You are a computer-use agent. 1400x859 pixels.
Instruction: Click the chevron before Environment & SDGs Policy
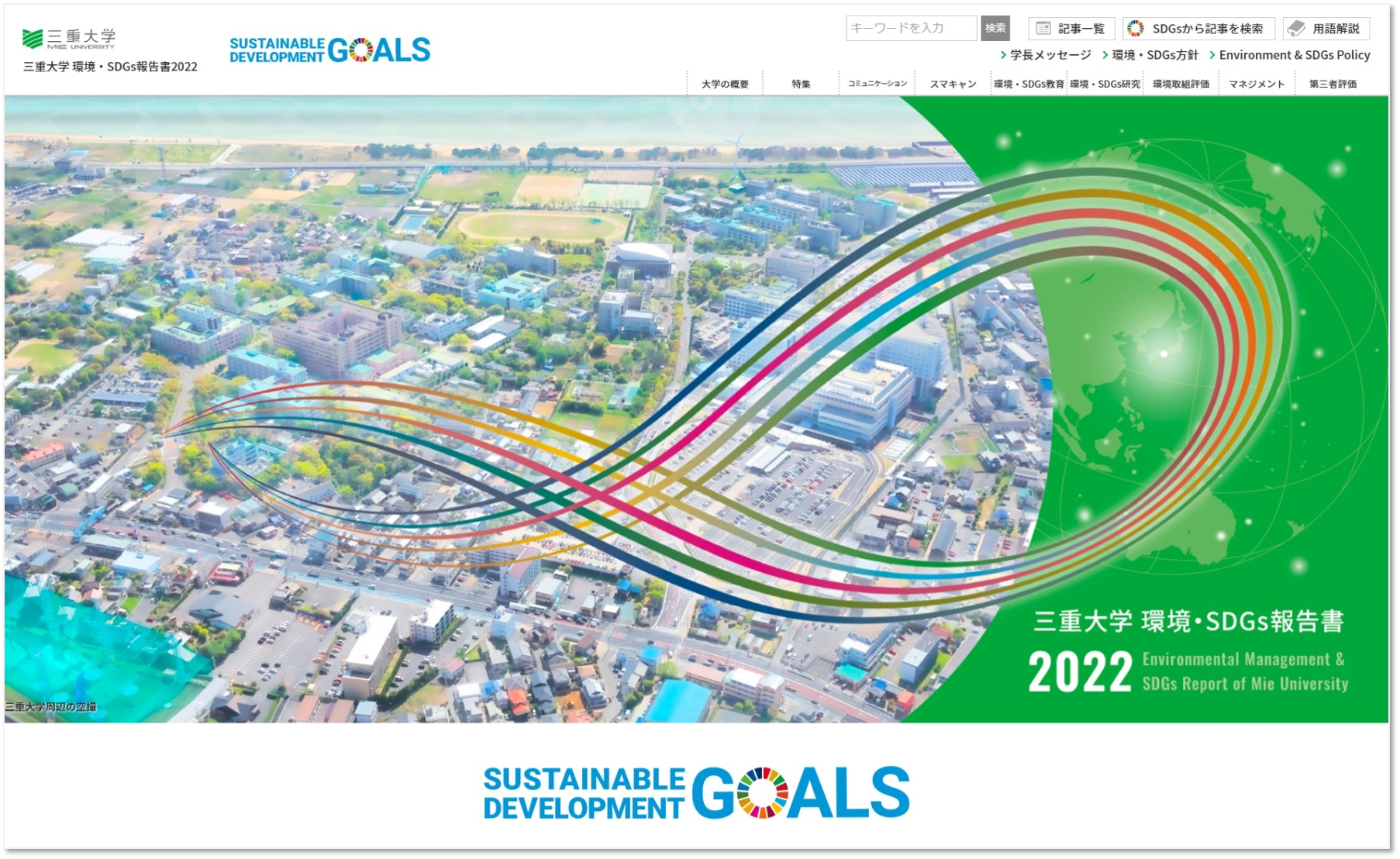(x=1212, y=55)
